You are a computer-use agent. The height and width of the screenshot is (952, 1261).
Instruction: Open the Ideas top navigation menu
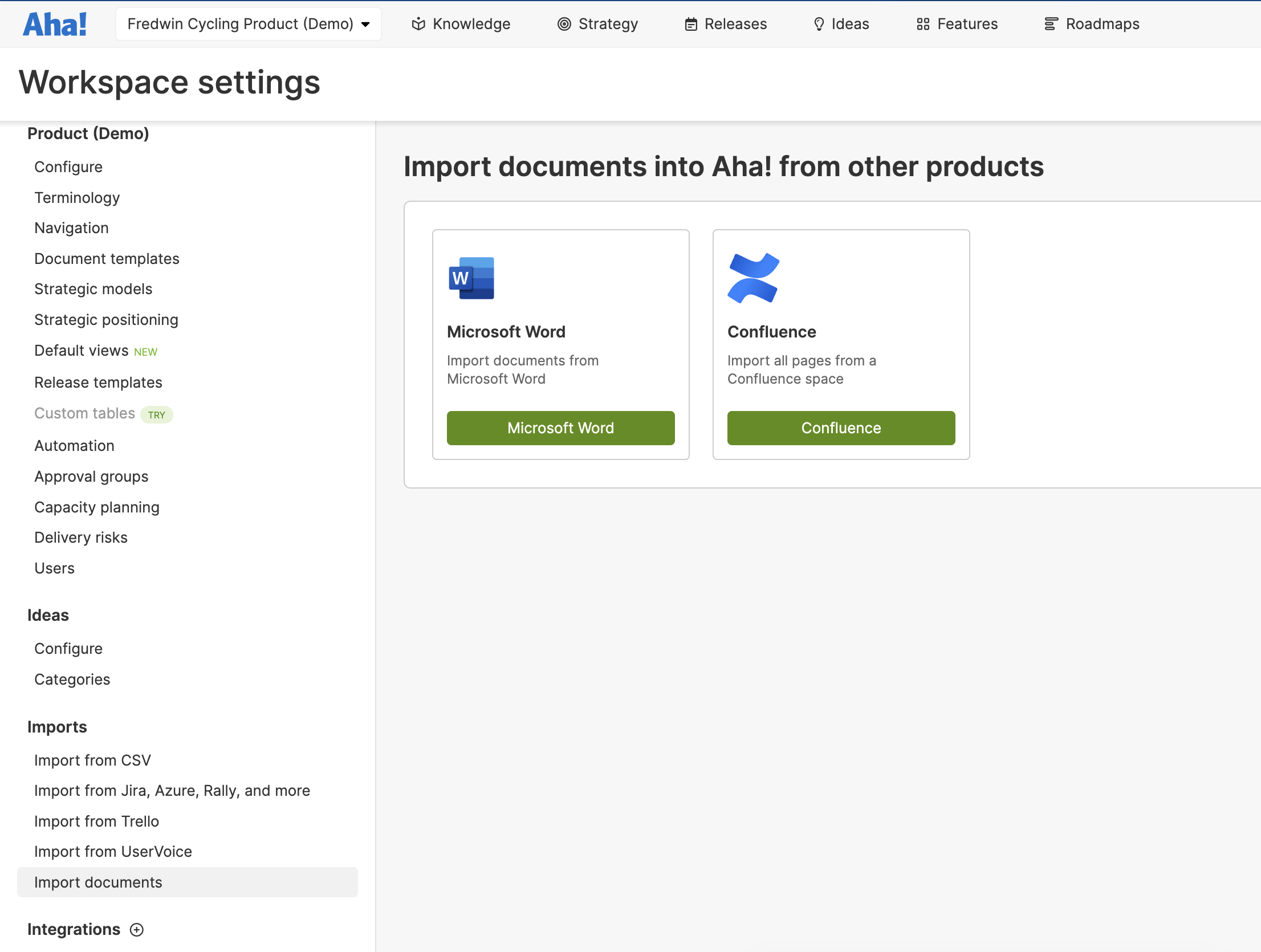[x=841, y=24]
